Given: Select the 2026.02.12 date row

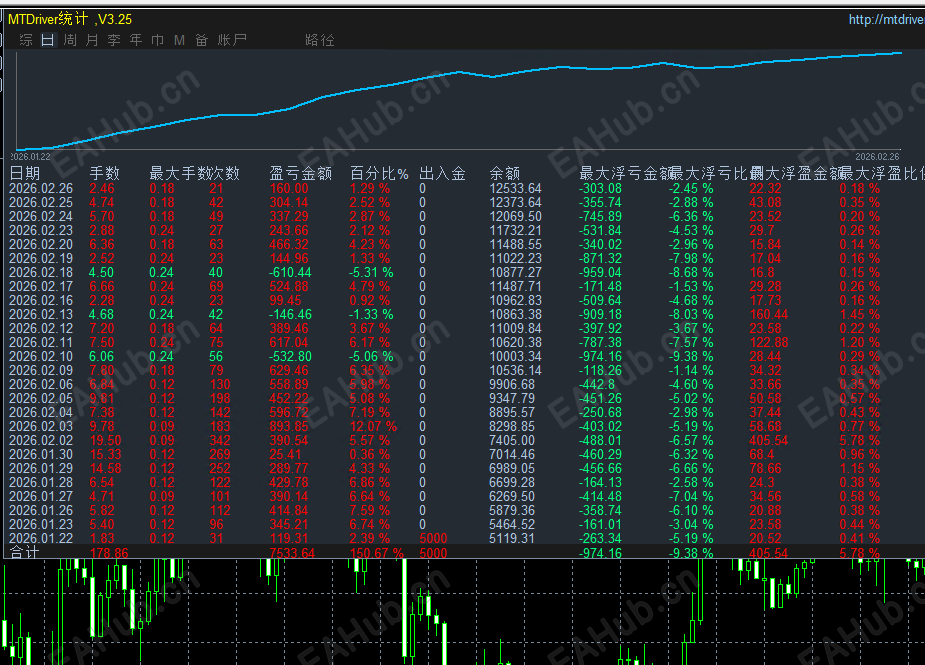Looking at the screenshot, I should (x=41, y=329).
